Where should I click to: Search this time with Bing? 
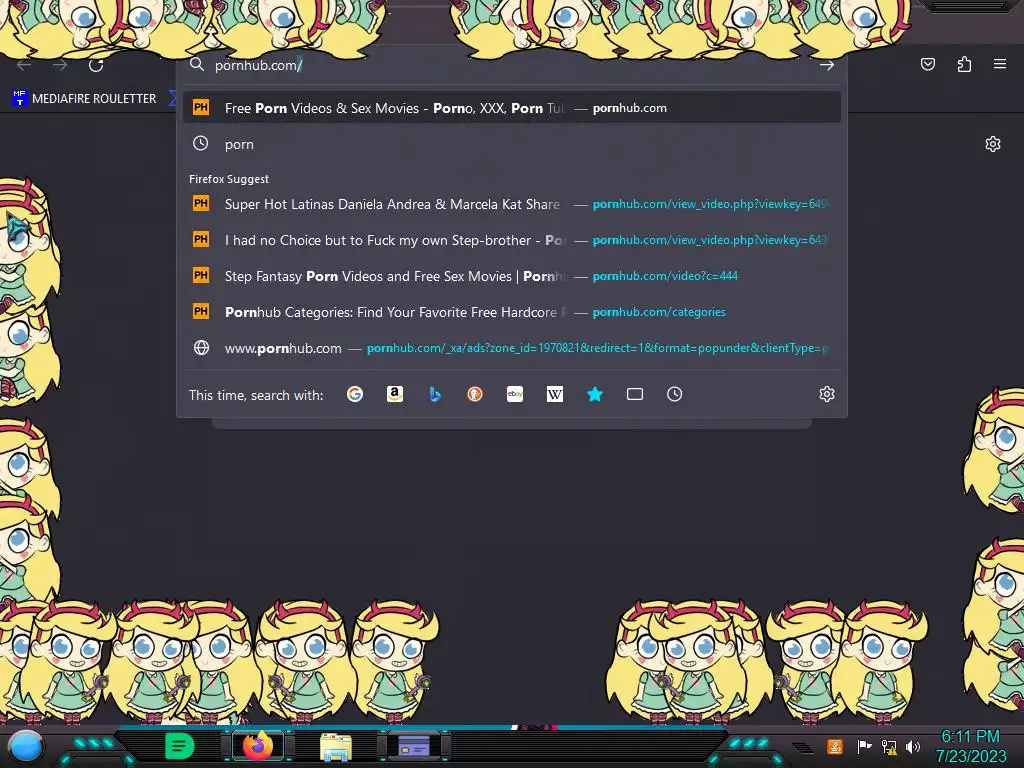point(435,394)
